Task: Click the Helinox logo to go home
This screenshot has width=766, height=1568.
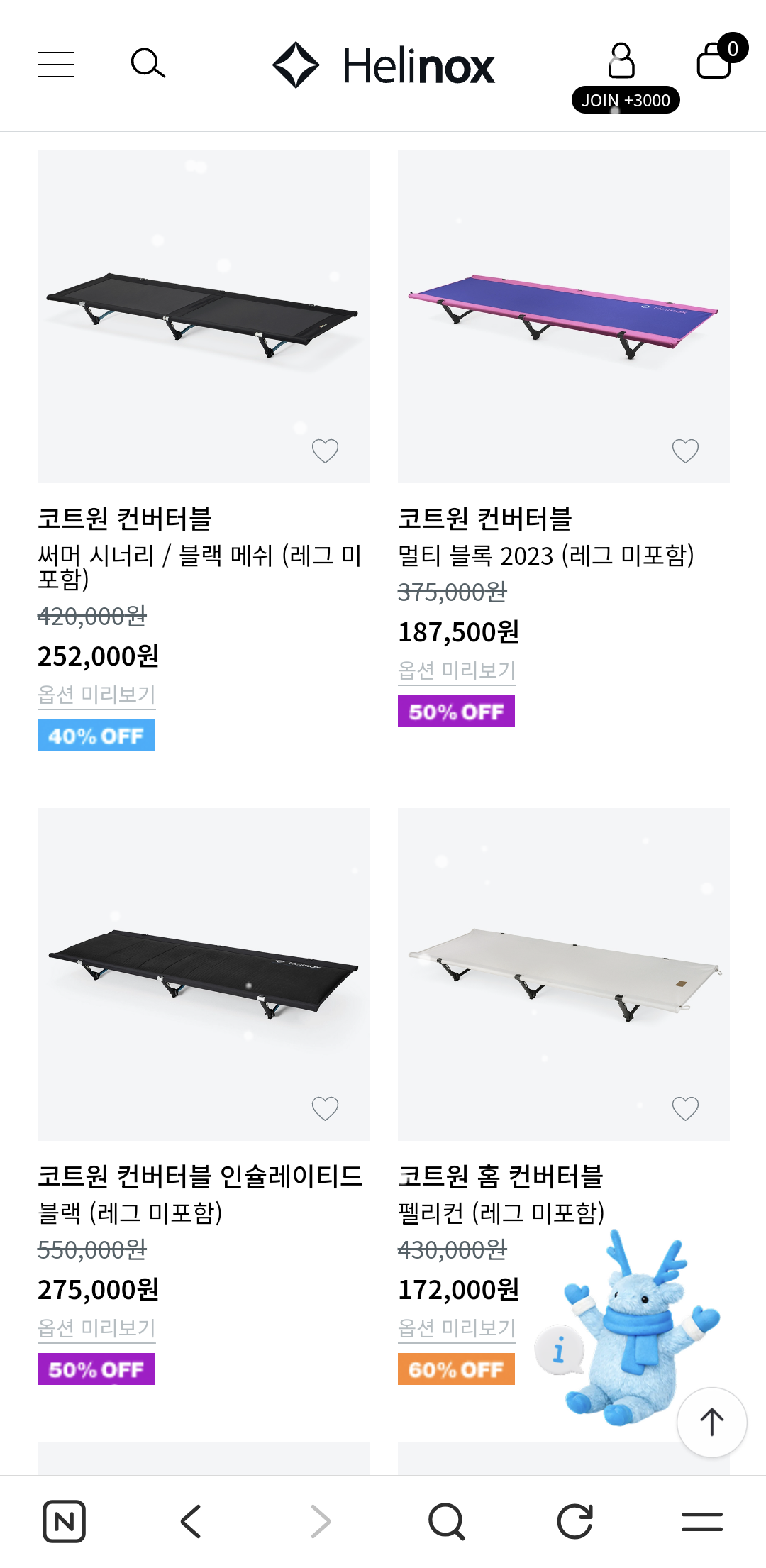Action: click(x=384, y=65)
